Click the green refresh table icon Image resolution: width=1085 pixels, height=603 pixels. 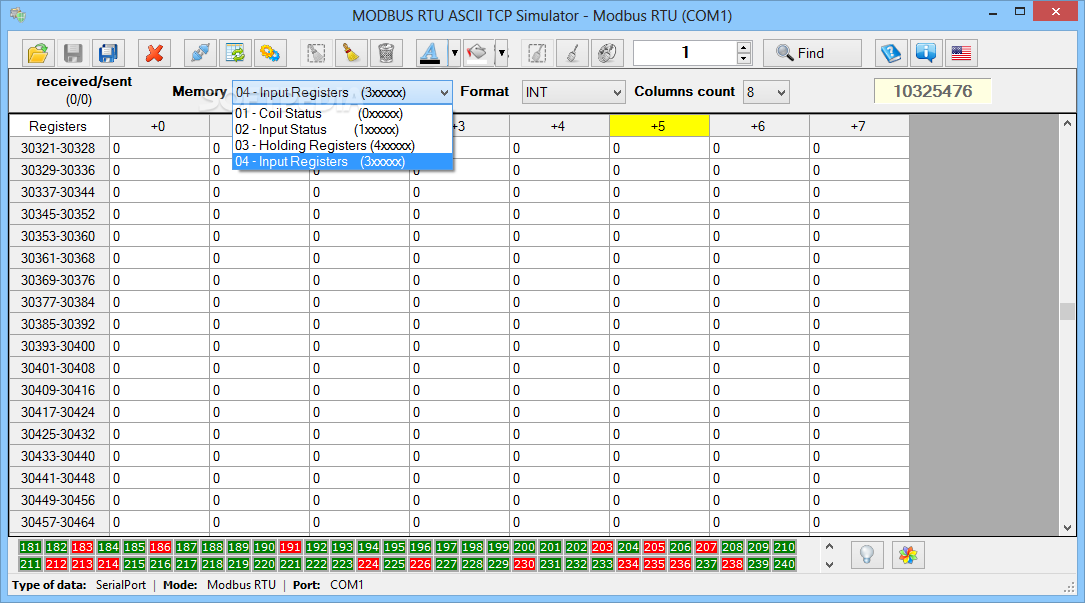tap(235, 53)
